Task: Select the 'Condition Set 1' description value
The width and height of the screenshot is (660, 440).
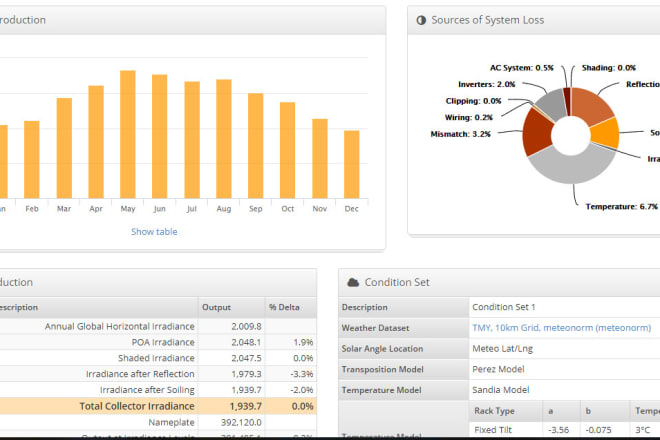Action: tap(503, 307)
